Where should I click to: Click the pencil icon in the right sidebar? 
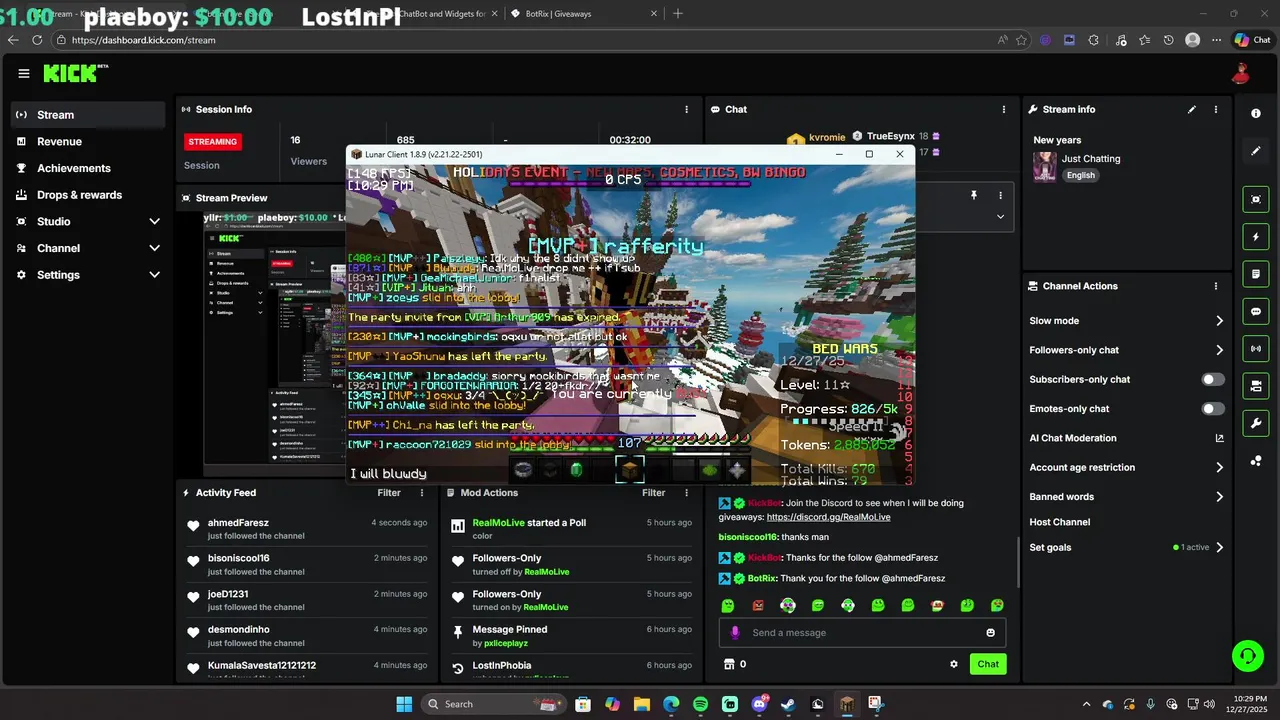[x=1256, y=151]
